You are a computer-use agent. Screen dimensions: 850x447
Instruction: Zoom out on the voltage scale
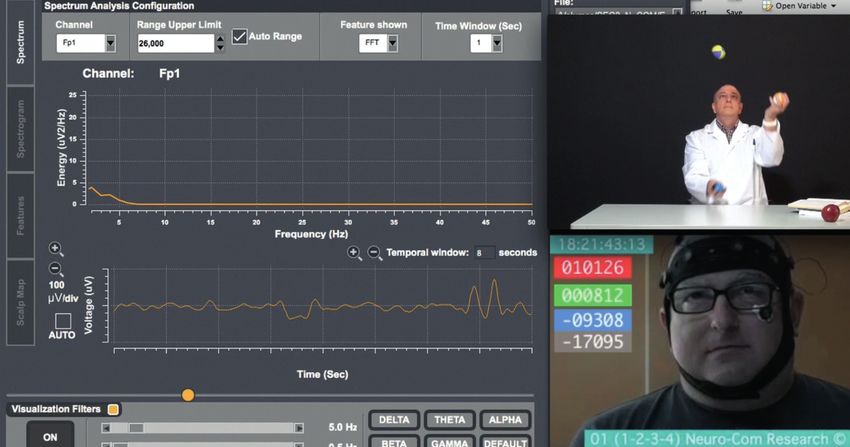[x=55, y=269]
